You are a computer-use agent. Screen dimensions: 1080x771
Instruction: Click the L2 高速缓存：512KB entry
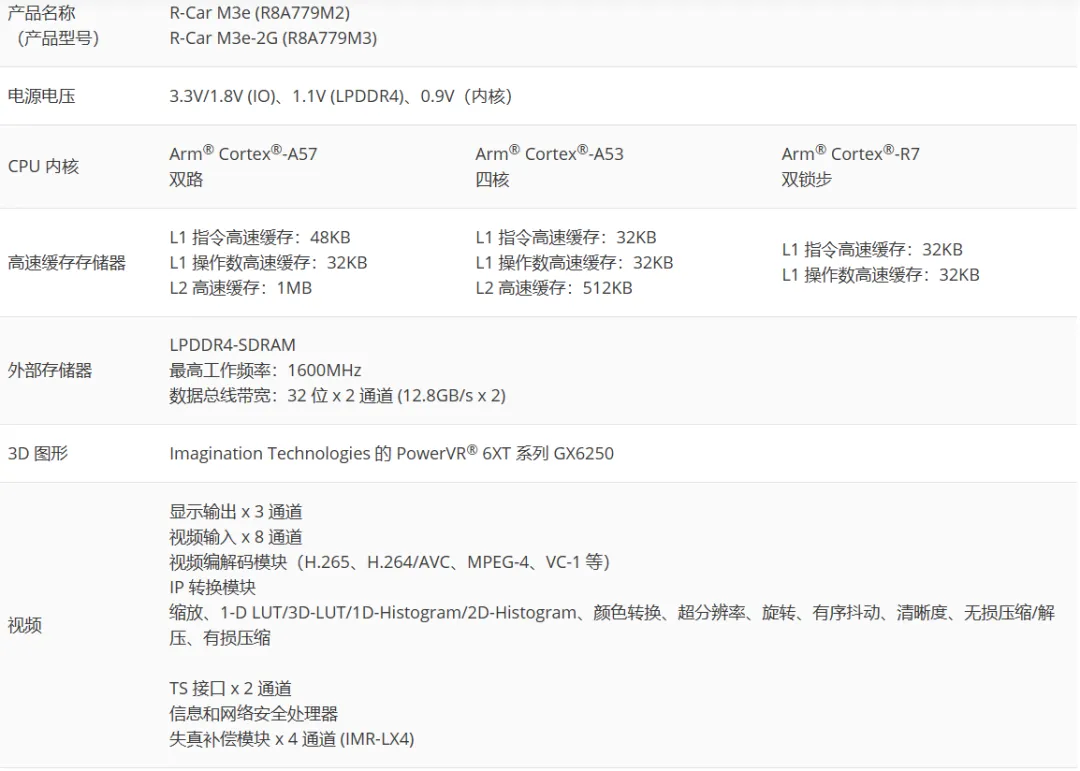tap(554, 288)
